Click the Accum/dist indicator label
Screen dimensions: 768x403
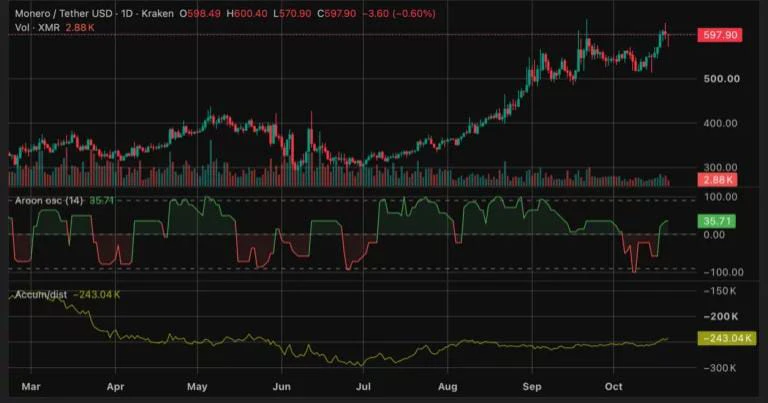(x=41, y=295)
